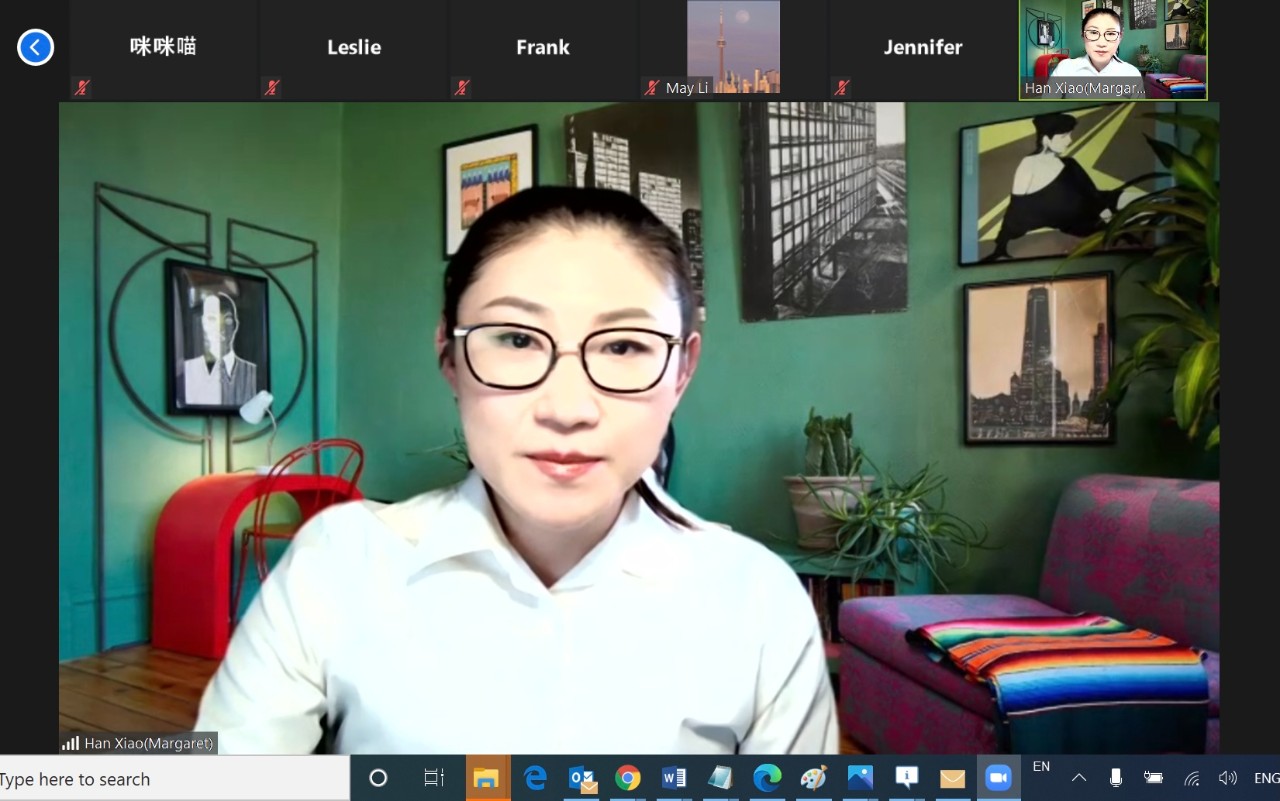Click muted microphone icon on Jennifer's tile

click(841, 88)
